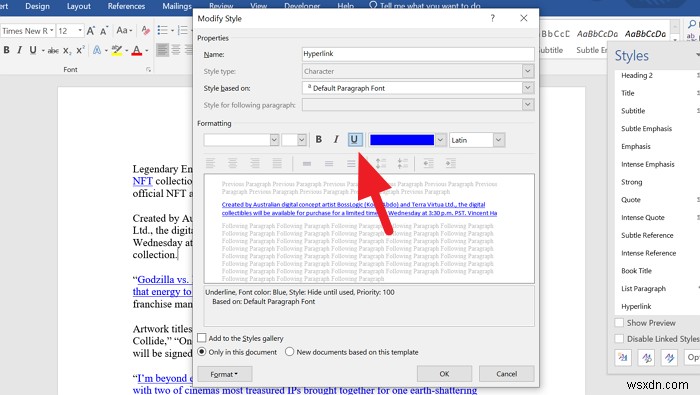Open the Latin script dropdown
700x395 pixels.
click(x=499, y=140)
